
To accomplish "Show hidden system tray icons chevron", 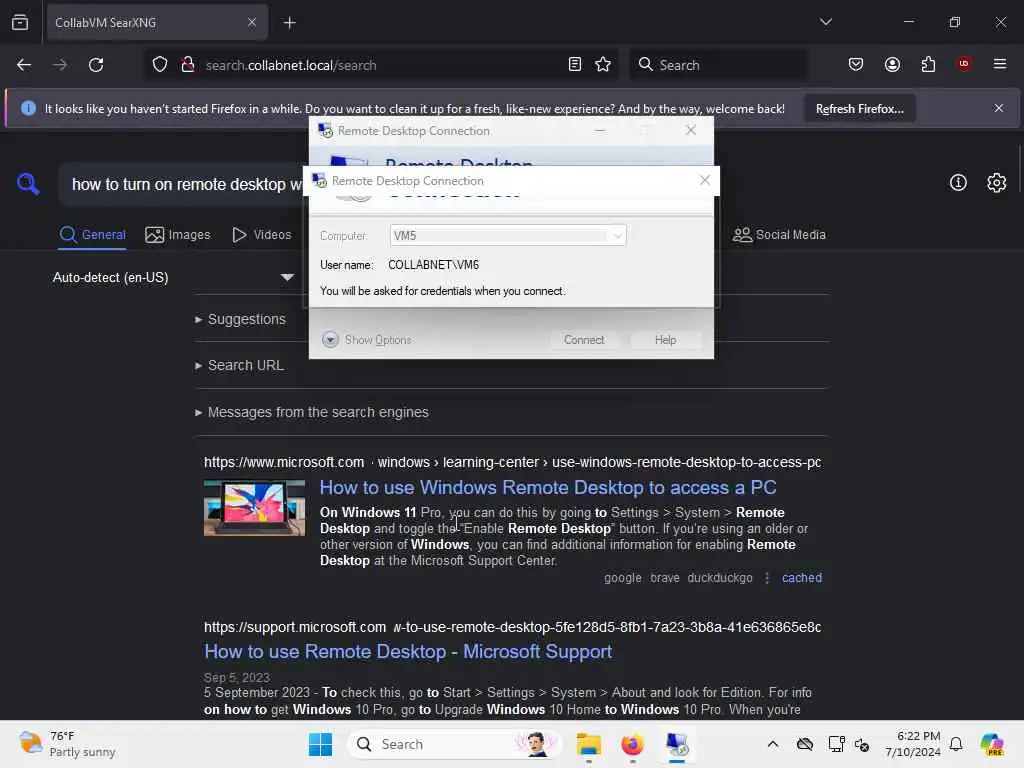I will (x=773, y=744).
